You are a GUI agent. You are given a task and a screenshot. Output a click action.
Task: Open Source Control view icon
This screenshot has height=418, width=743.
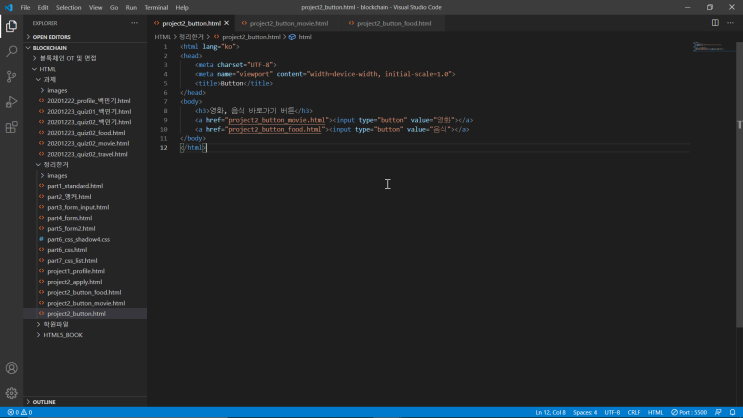[11, 76]
